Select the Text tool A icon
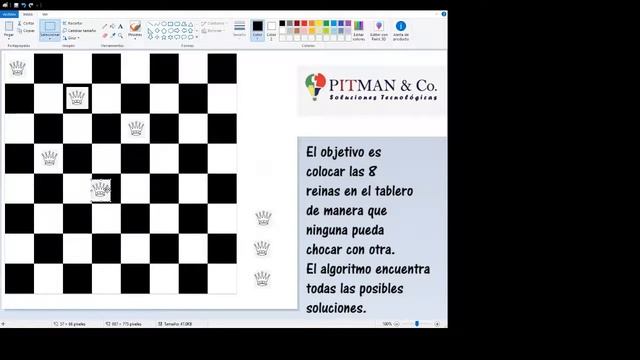Image resolution: width=640 pixels, height=360 pixels. [x=120, y=26]
